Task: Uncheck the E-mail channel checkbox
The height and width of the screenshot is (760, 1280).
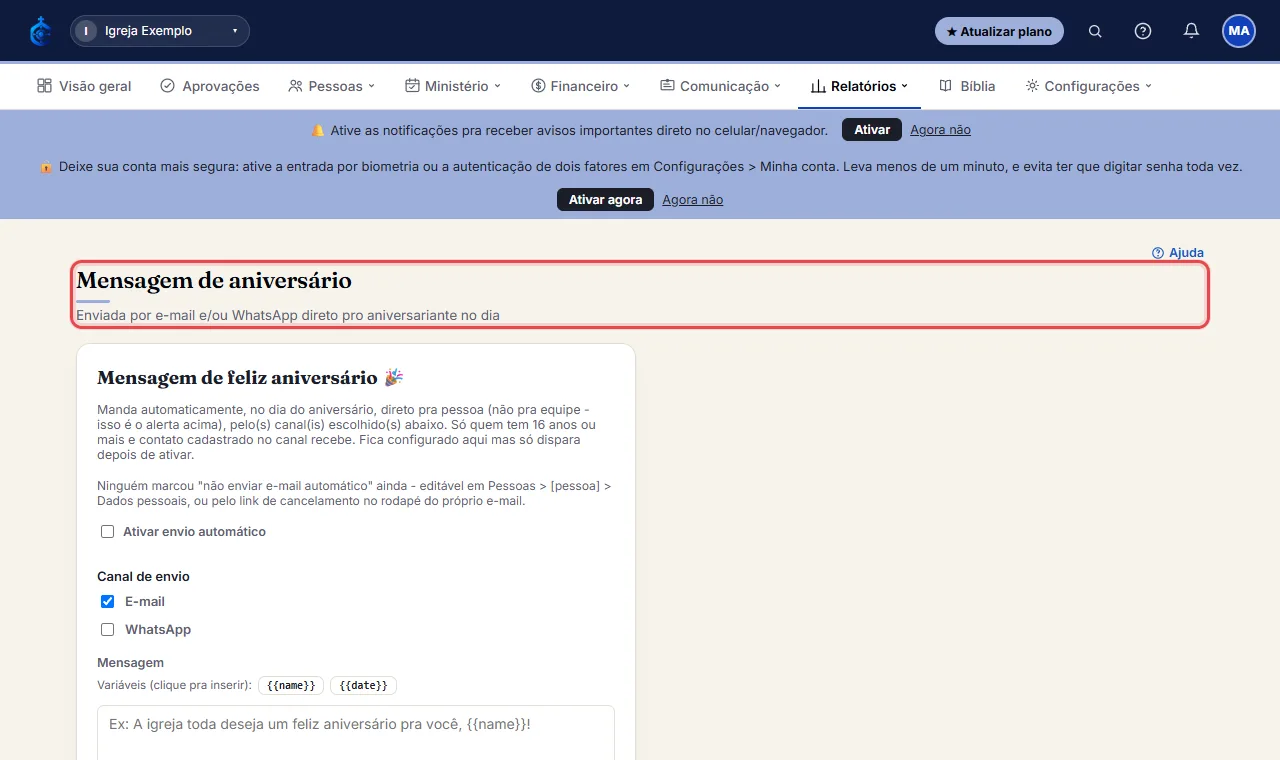Action: 108,602
